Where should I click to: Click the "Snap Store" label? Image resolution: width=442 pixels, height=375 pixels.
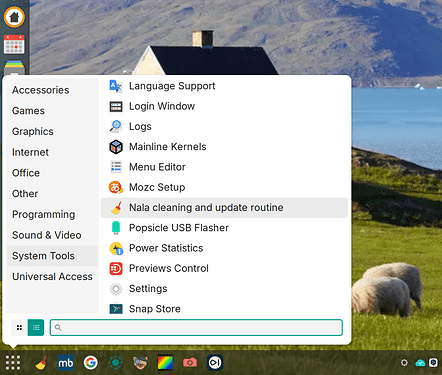click(155, 309)
